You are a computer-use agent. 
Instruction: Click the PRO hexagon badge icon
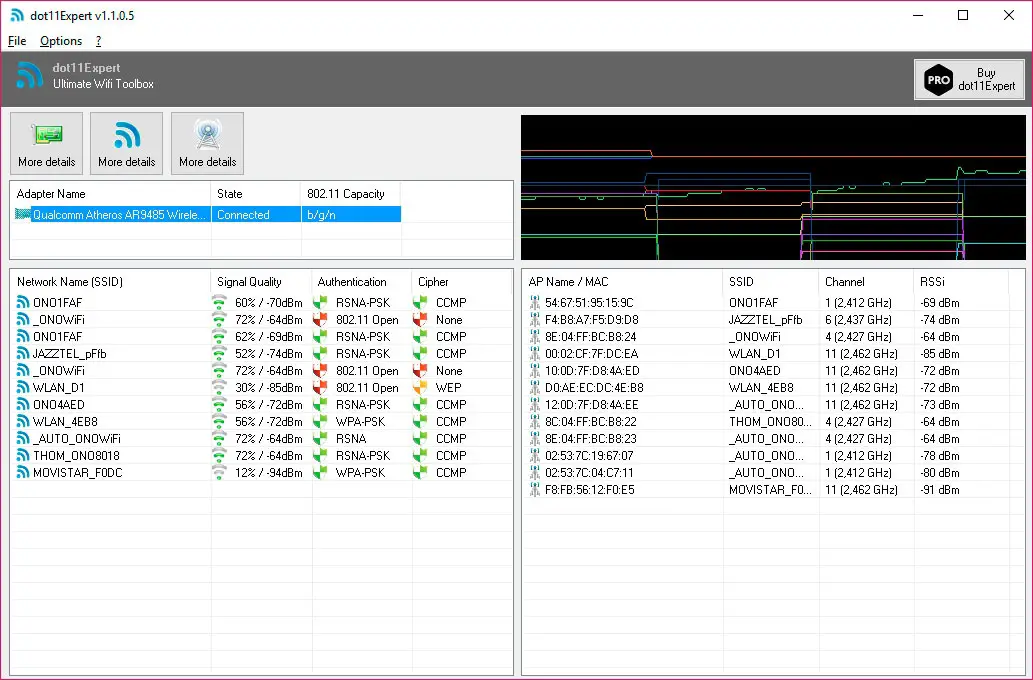[937, 80]
